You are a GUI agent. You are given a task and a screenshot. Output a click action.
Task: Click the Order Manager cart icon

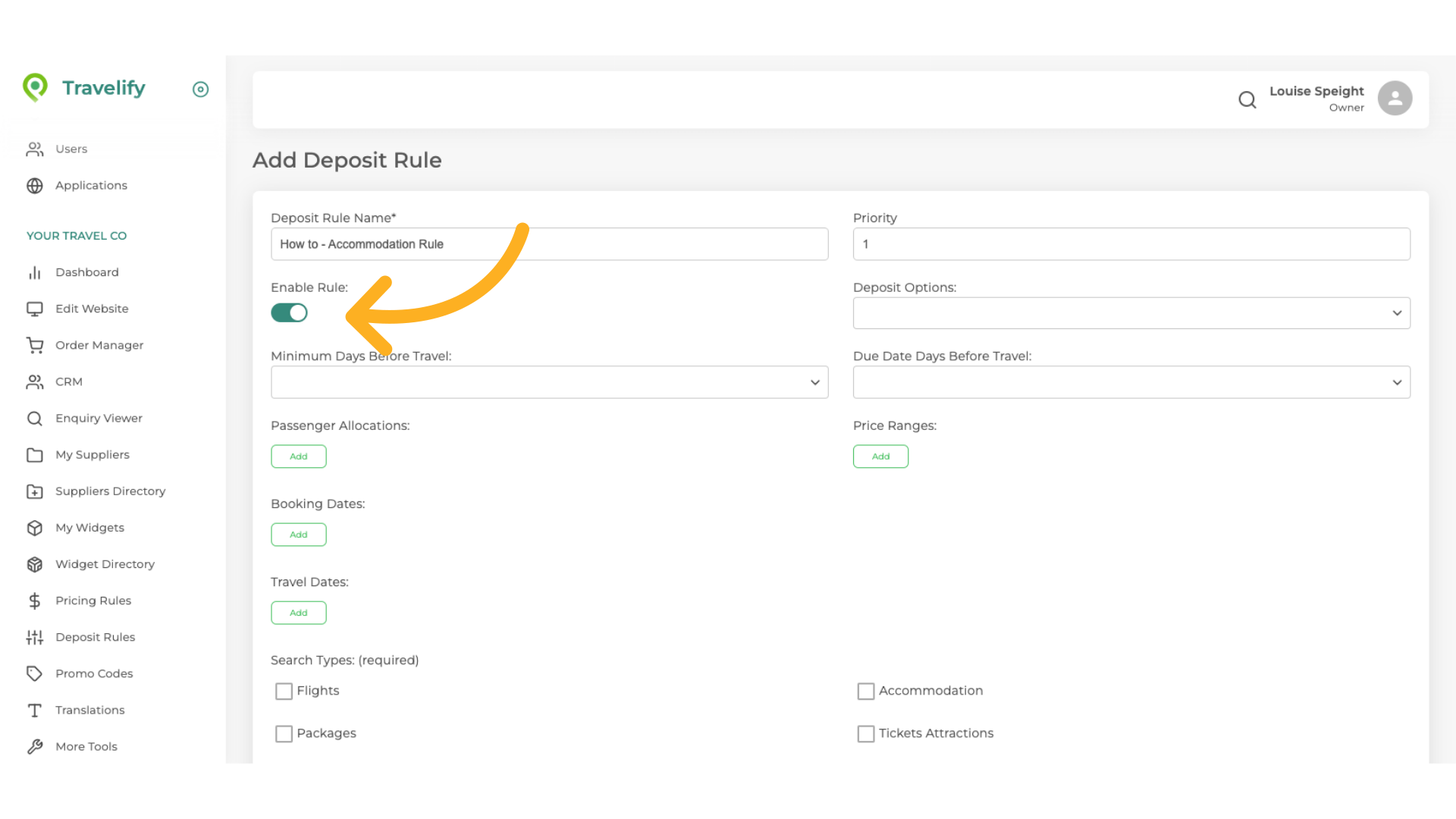(x=35, y=345)
